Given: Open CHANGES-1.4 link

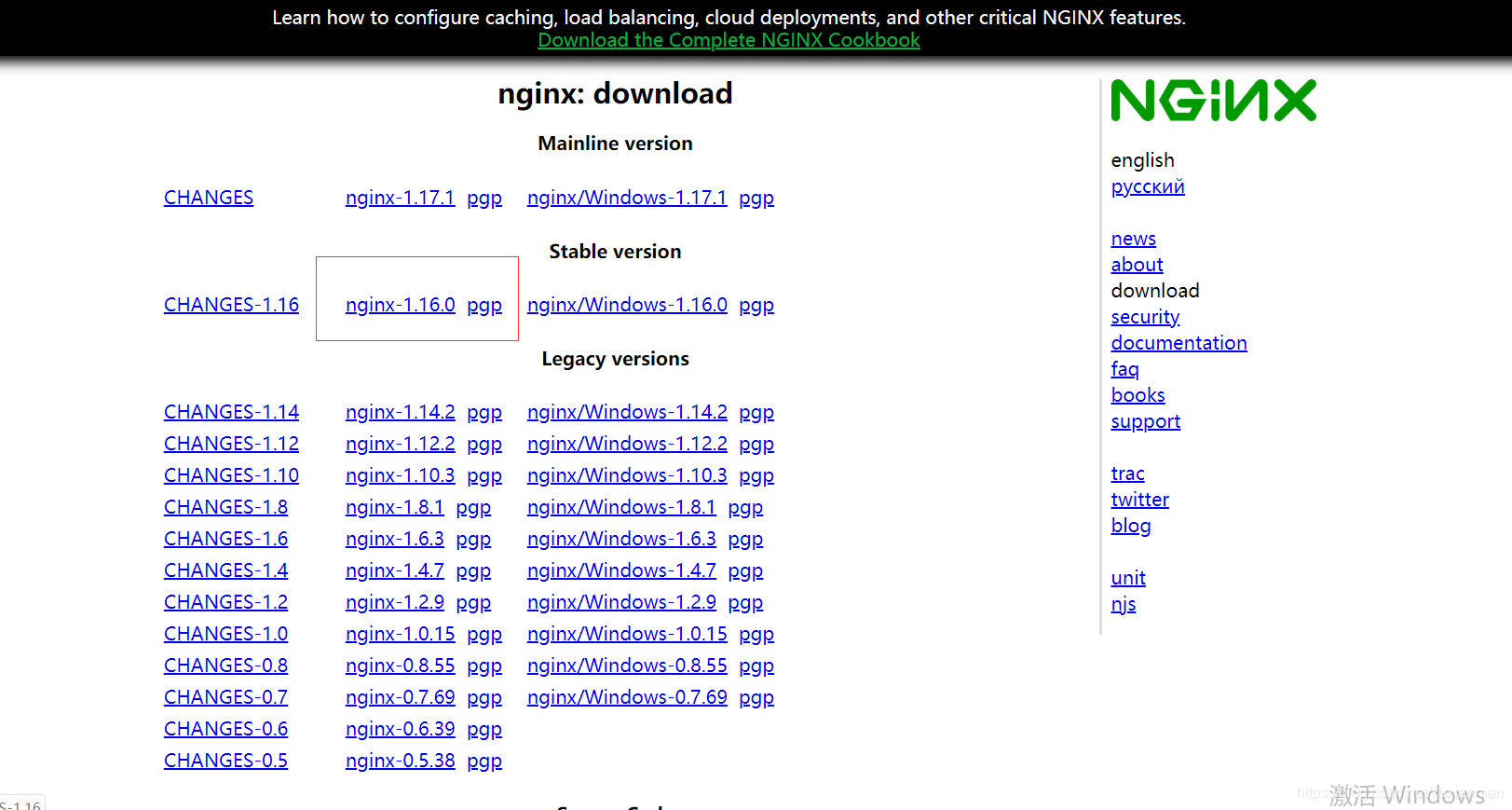Looking at the screenshot, I should pos(226,570).
